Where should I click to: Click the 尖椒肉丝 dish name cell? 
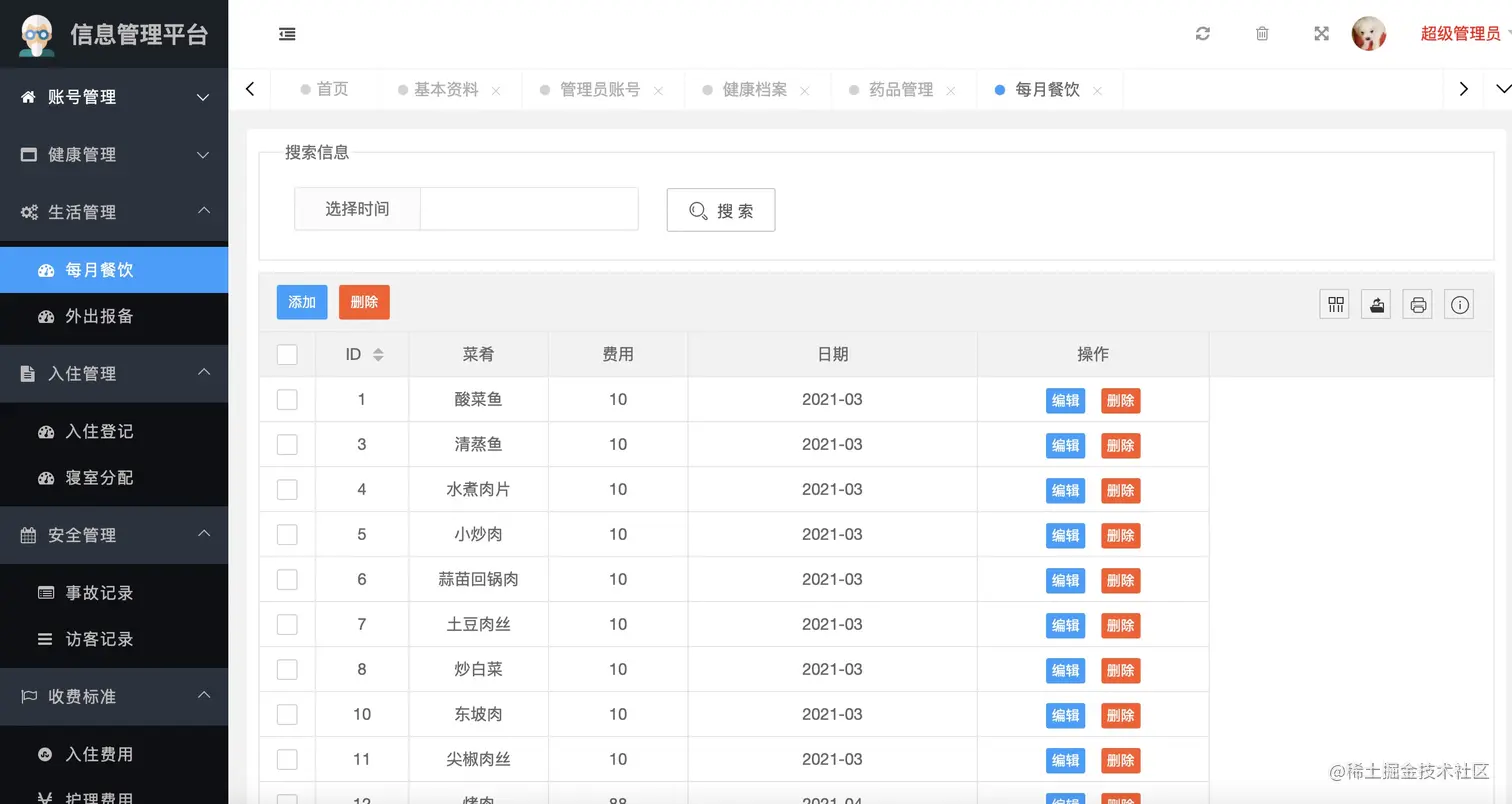pos(478,760)
